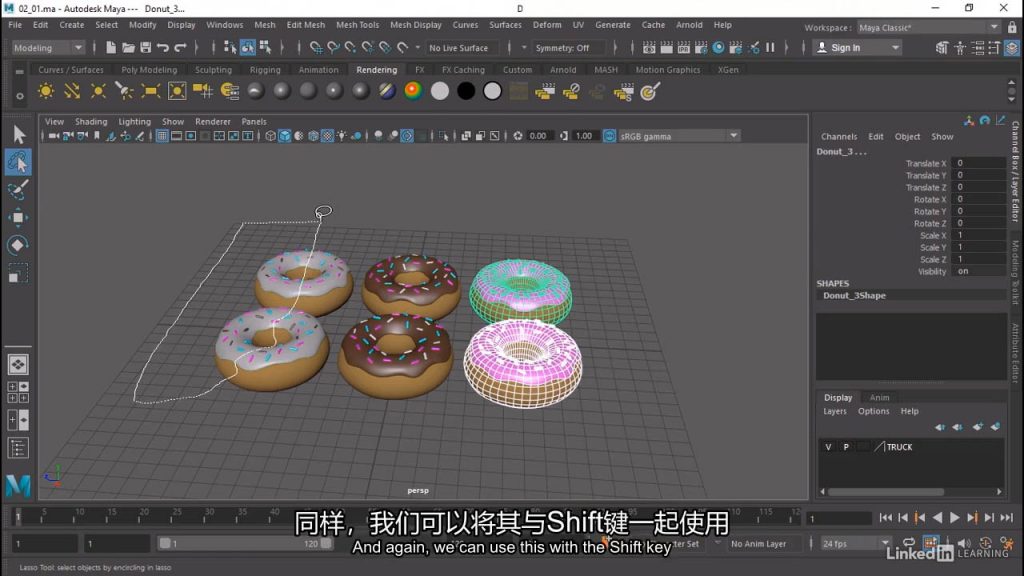Create a directional light from the shelf

pos(72,91)
